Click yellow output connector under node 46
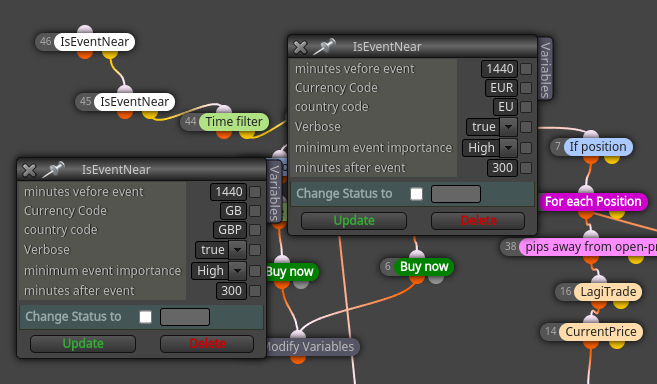Viewport: 657px width, 384px height. coord(110,54)
